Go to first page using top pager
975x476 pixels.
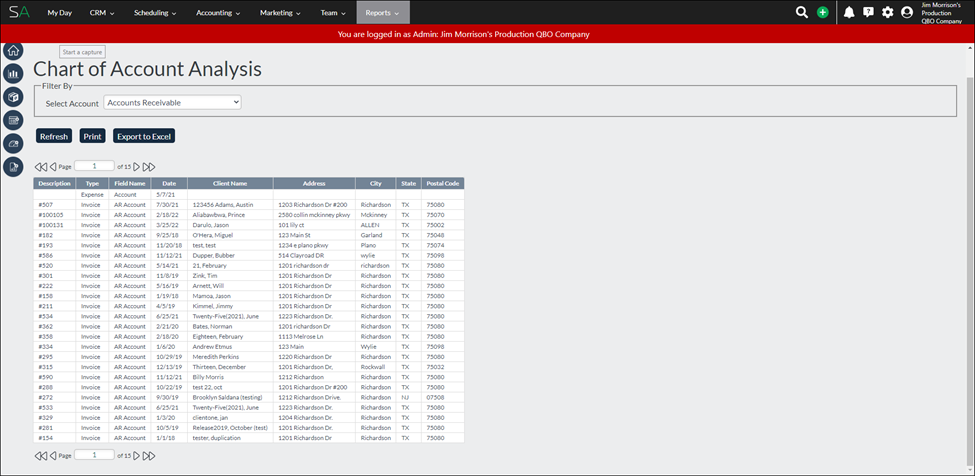(40, 167)
